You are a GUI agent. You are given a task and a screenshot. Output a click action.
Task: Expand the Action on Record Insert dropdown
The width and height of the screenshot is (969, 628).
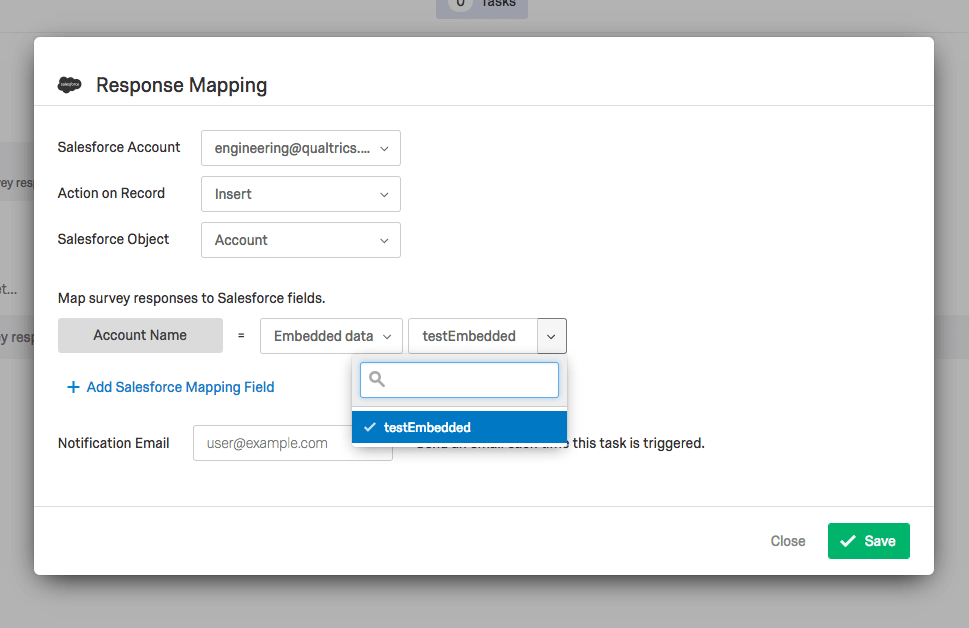[300, 194]
